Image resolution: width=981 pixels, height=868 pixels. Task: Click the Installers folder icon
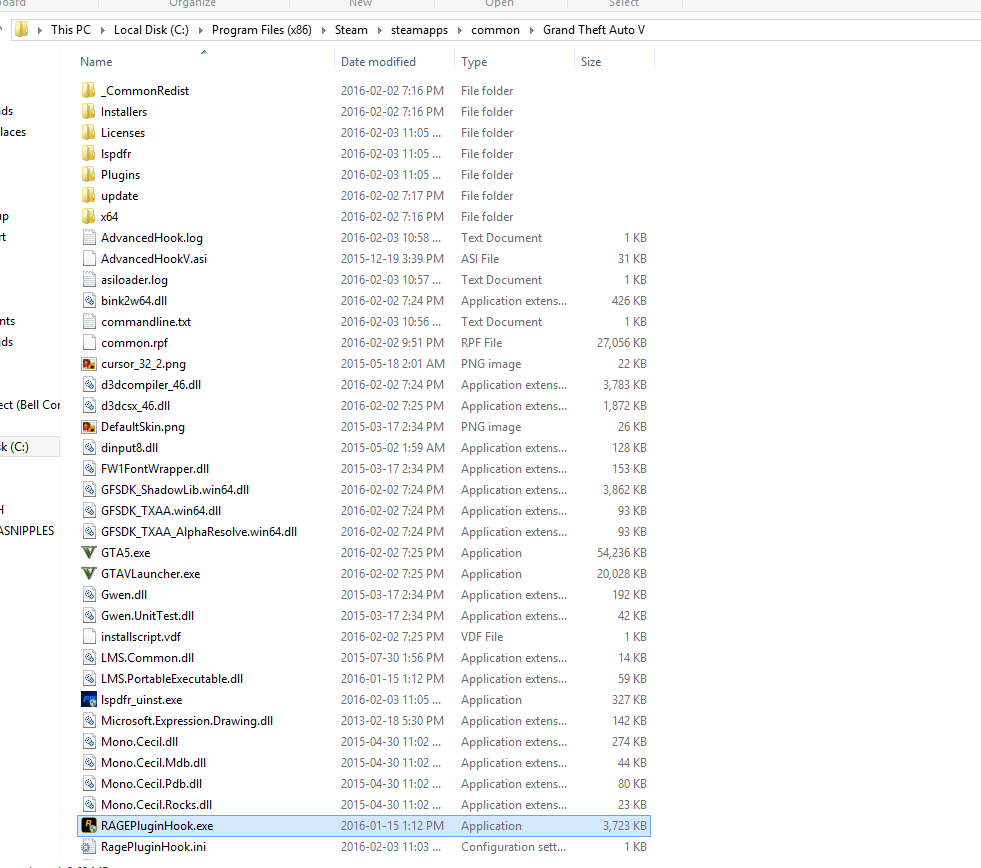(x=89, y=111)
